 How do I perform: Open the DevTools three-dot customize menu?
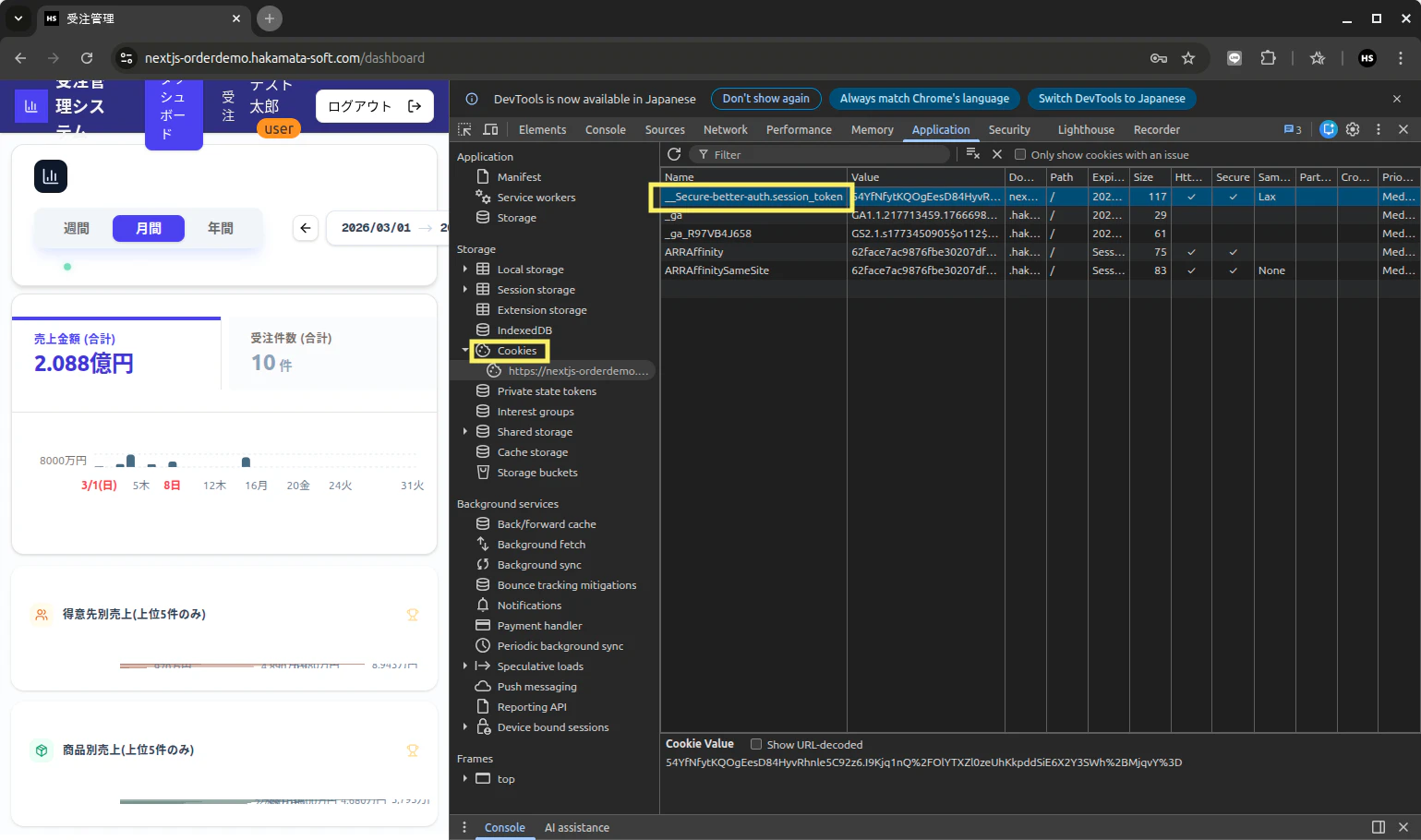pos(1379,129)
